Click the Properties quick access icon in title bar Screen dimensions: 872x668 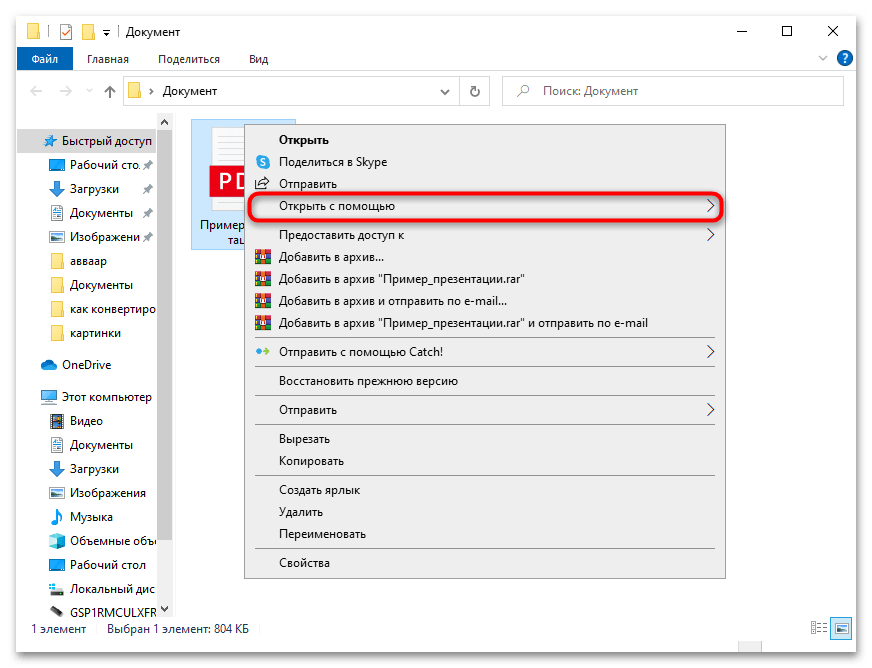66,32
